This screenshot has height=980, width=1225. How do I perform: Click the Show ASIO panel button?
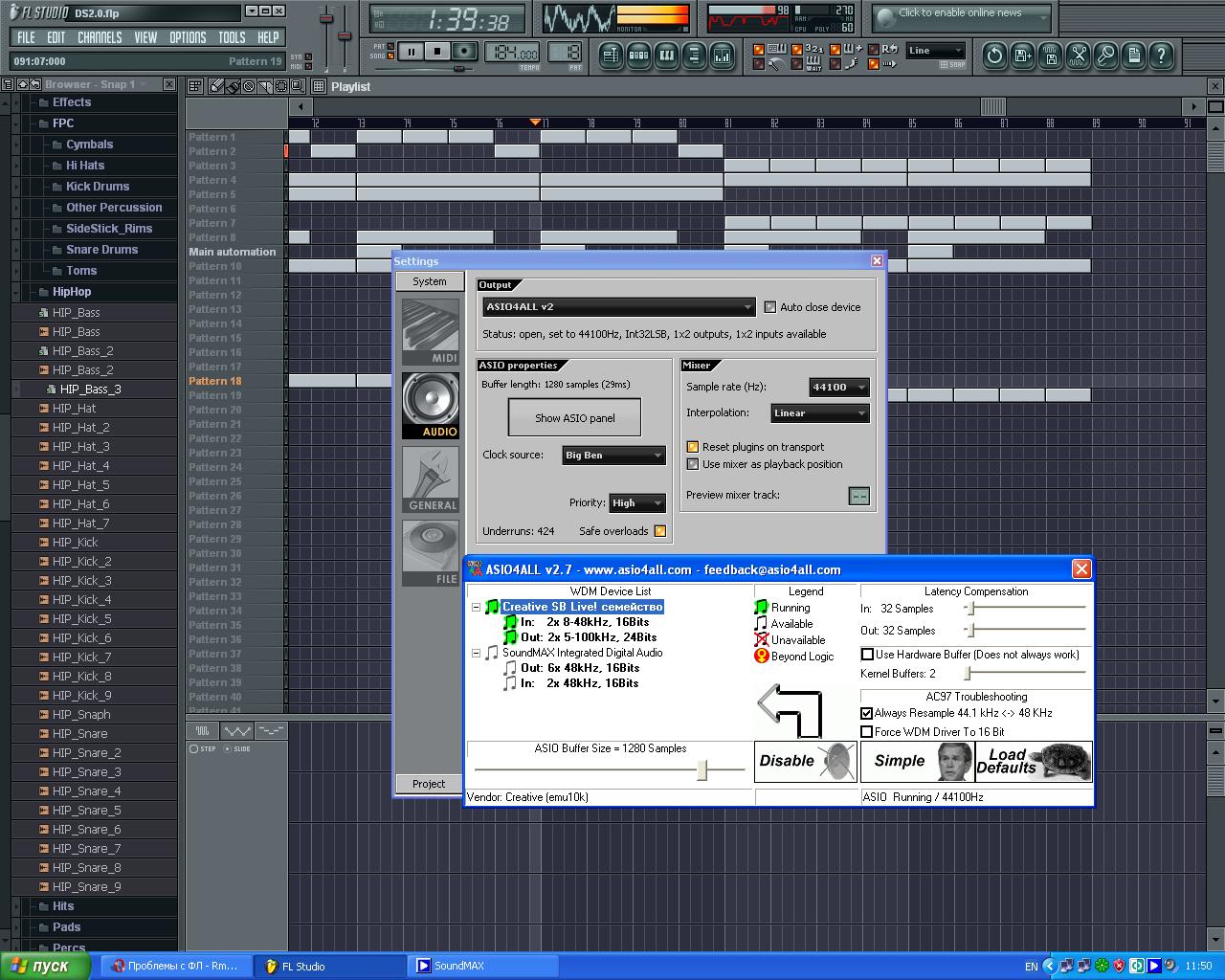pos(574,418)
